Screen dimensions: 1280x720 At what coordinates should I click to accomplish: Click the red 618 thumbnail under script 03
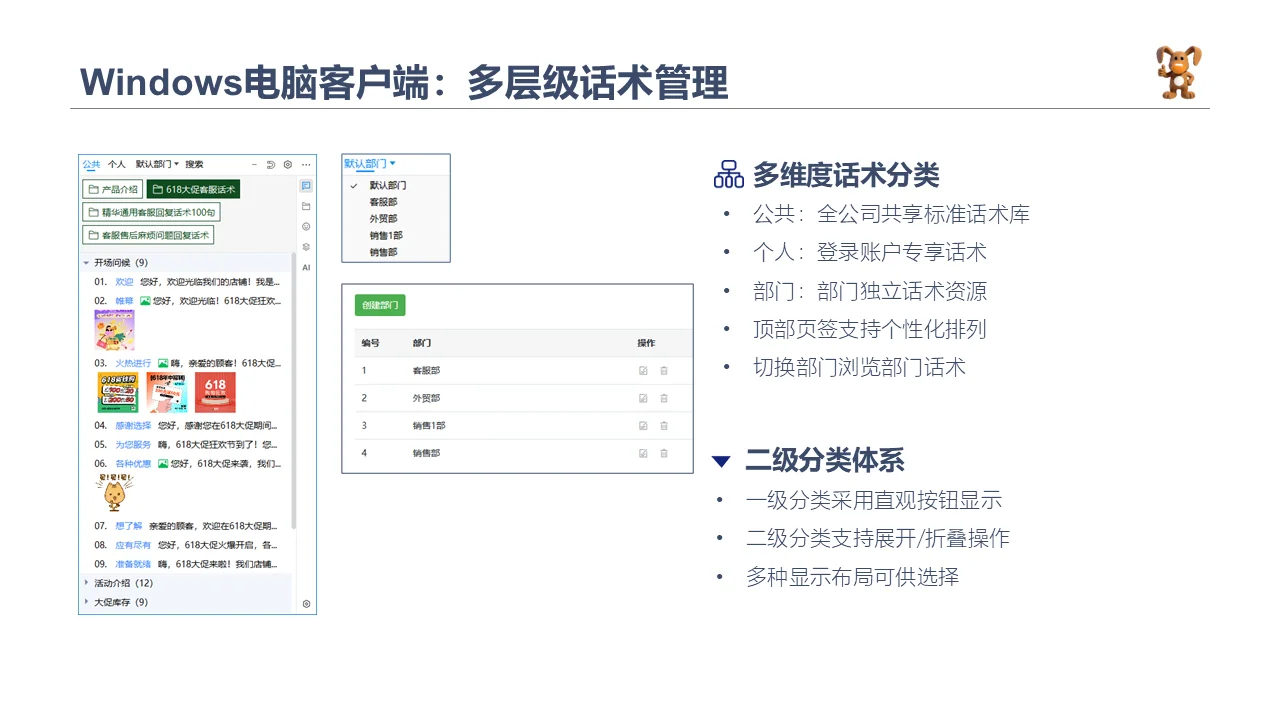coord(215,393)
